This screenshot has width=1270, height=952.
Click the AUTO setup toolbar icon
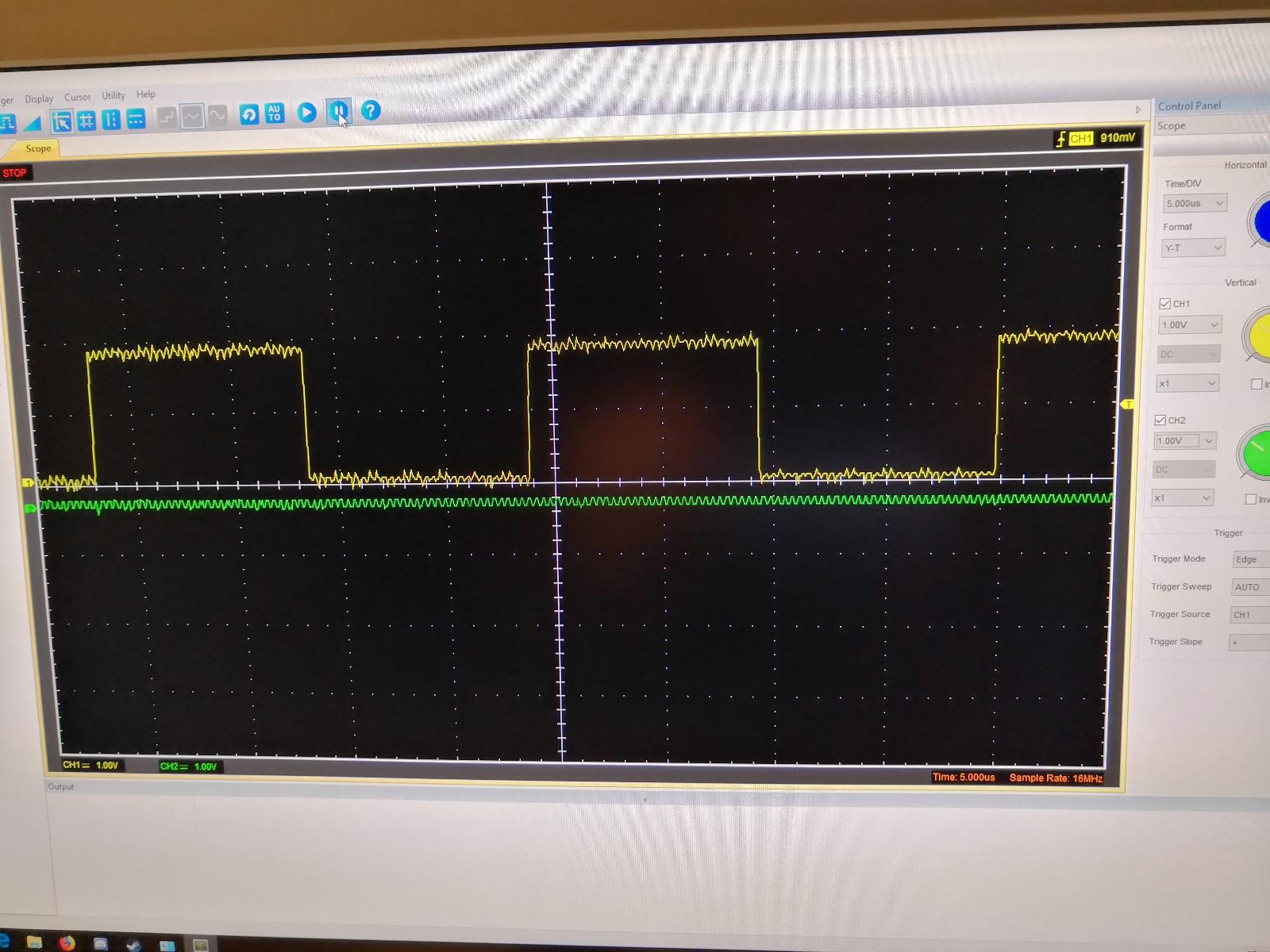(x=274, y=114)
